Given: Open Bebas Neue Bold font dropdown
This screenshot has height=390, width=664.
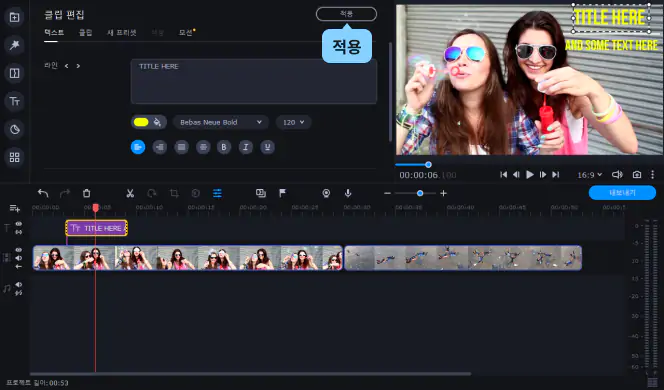Looking at the screenshot, I should tap(221, 122).
